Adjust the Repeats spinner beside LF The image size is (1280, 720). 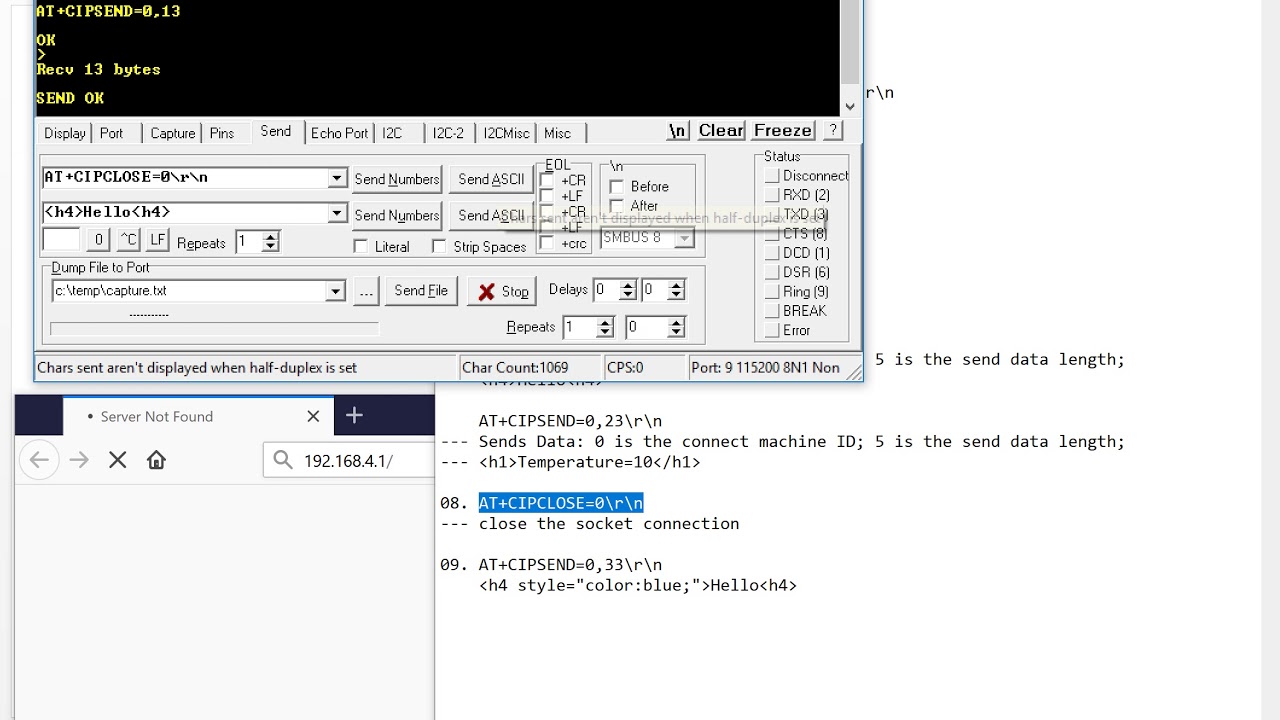click(x=270, y=242)
